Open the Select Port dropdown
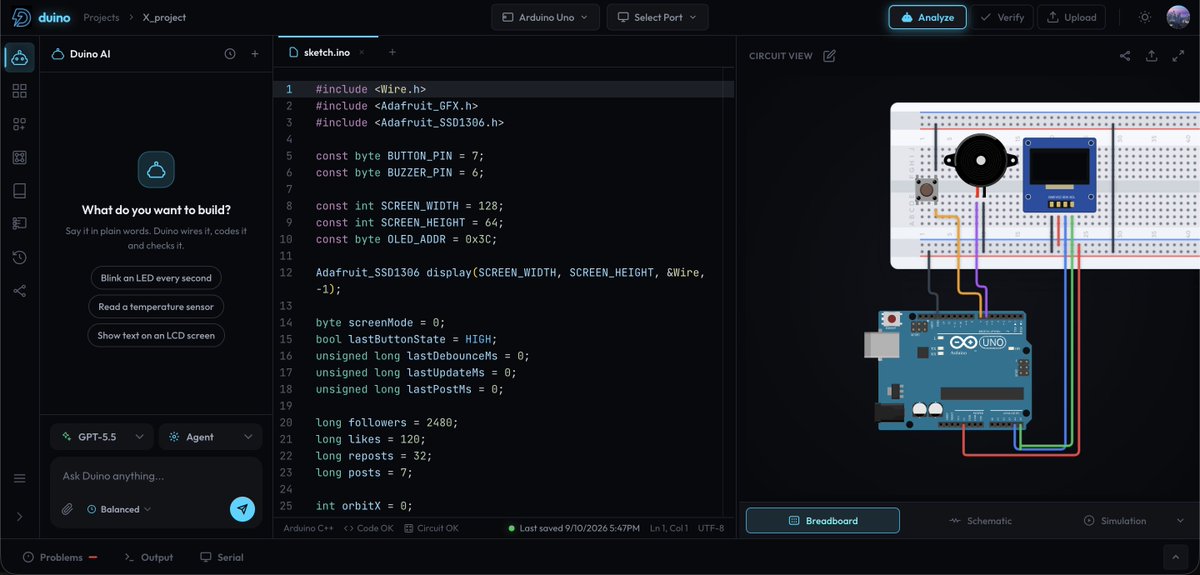 pos(658,17)
